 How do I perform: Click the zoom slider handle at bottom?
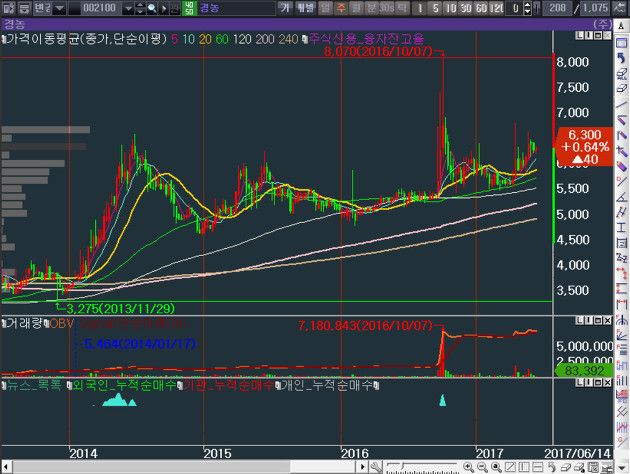pyautogui.click(x=403, y=466)
